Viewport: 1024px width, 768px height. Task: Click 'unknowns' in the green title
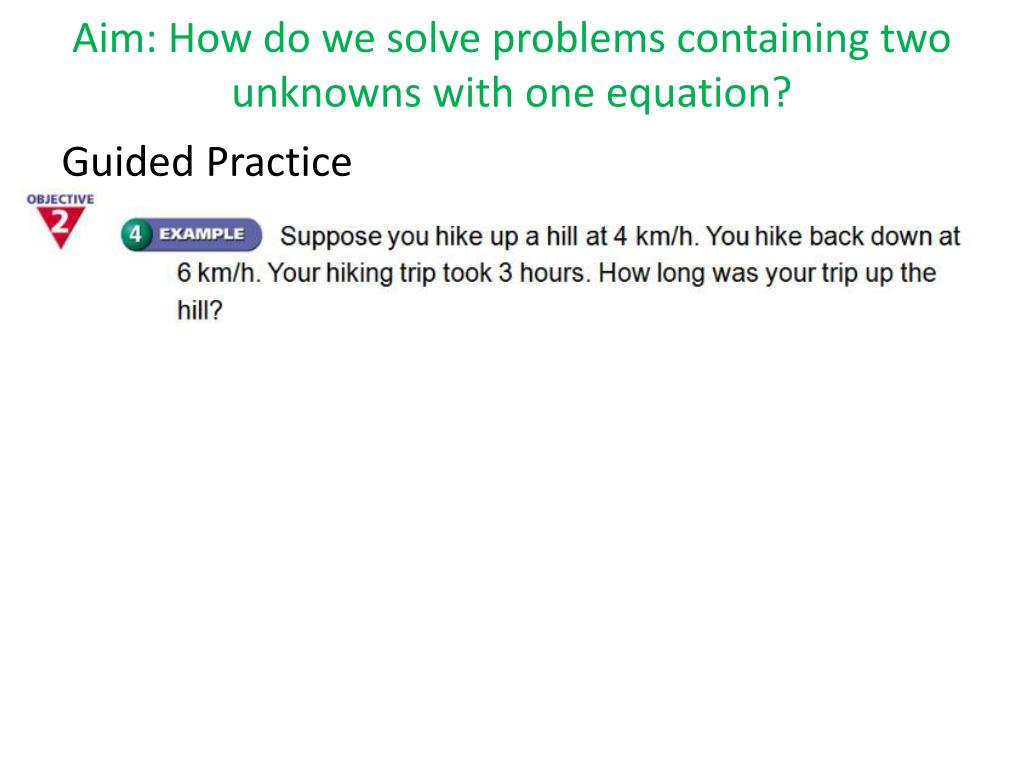click(327, 92)
